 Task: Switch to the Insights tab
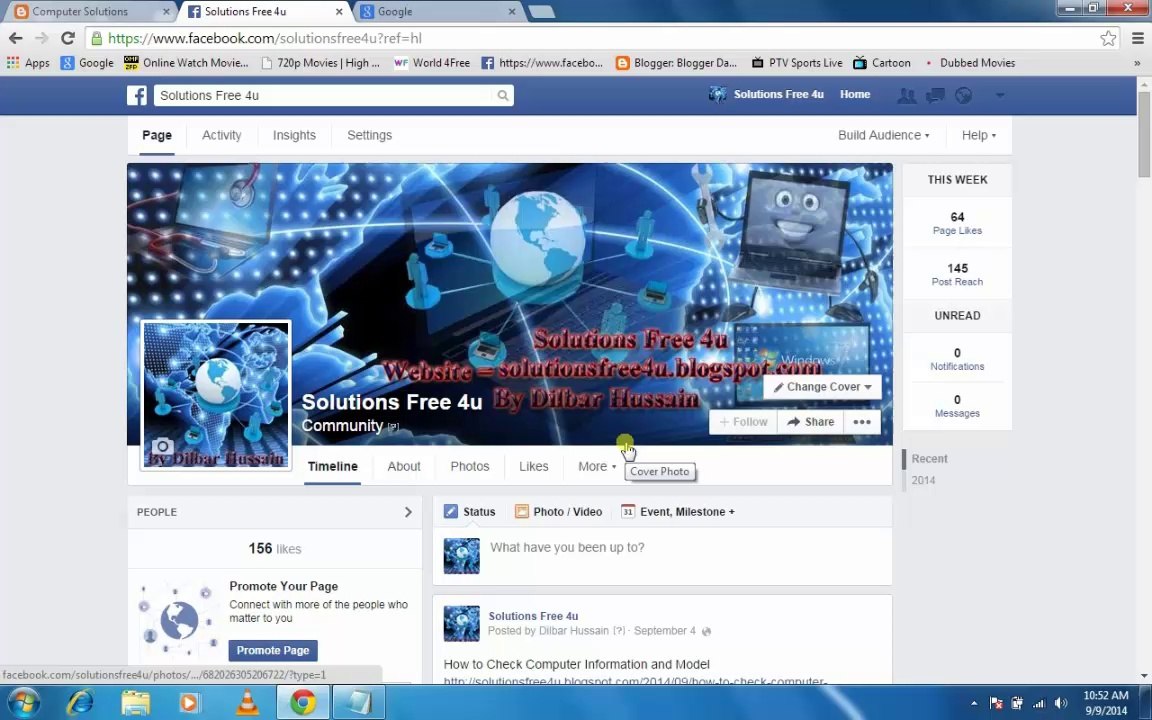click(x=294, y=135)
